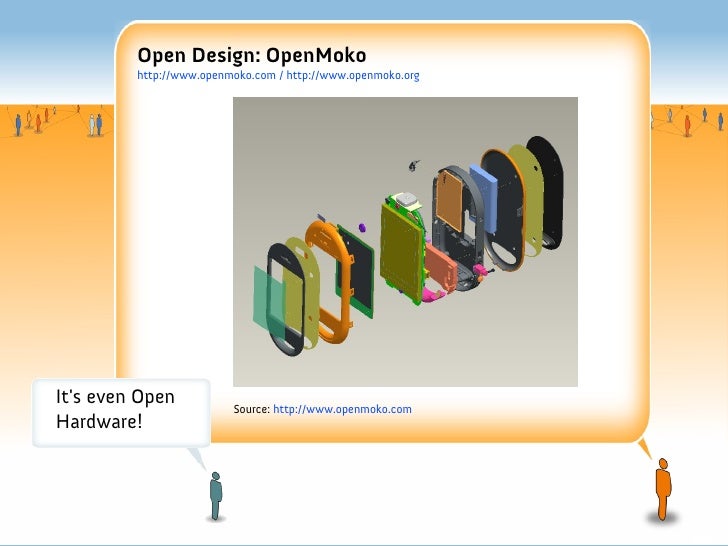
Task: Click the exploded phone diagram image
Action: click(x=405, y=242)
